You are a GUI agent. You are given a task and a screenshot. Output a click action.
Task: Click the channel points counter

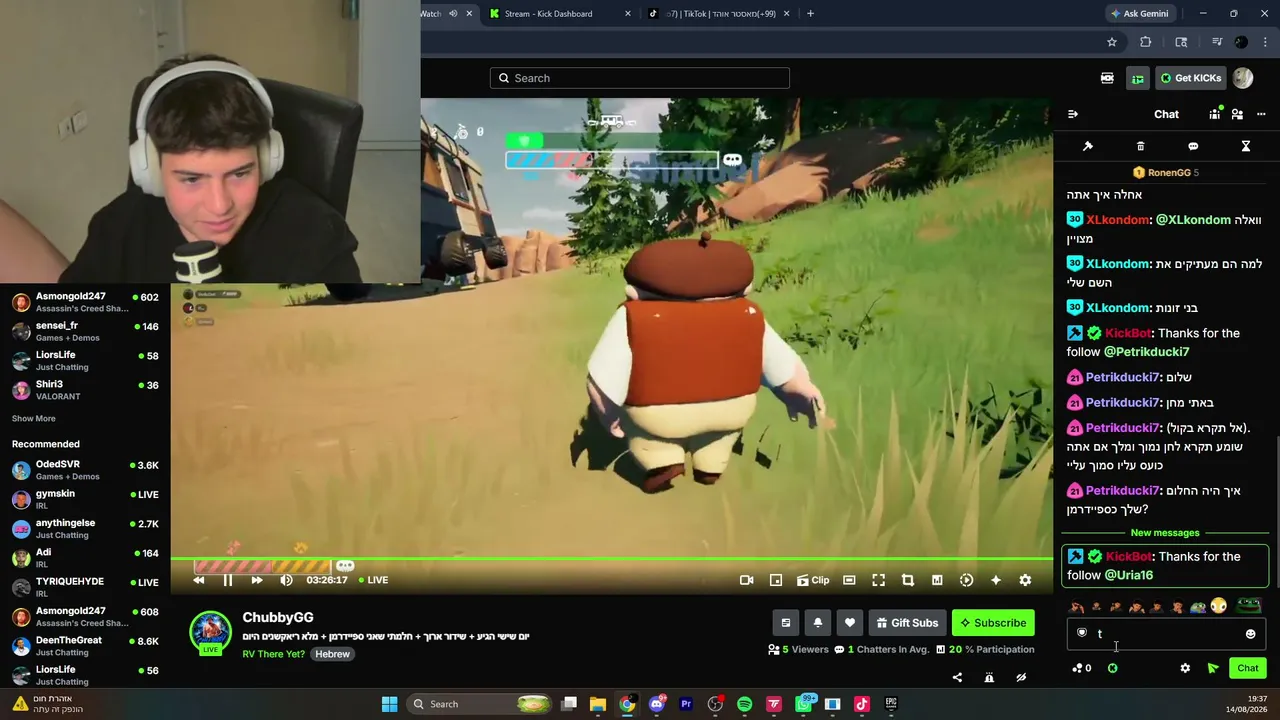click(1082, 668)
